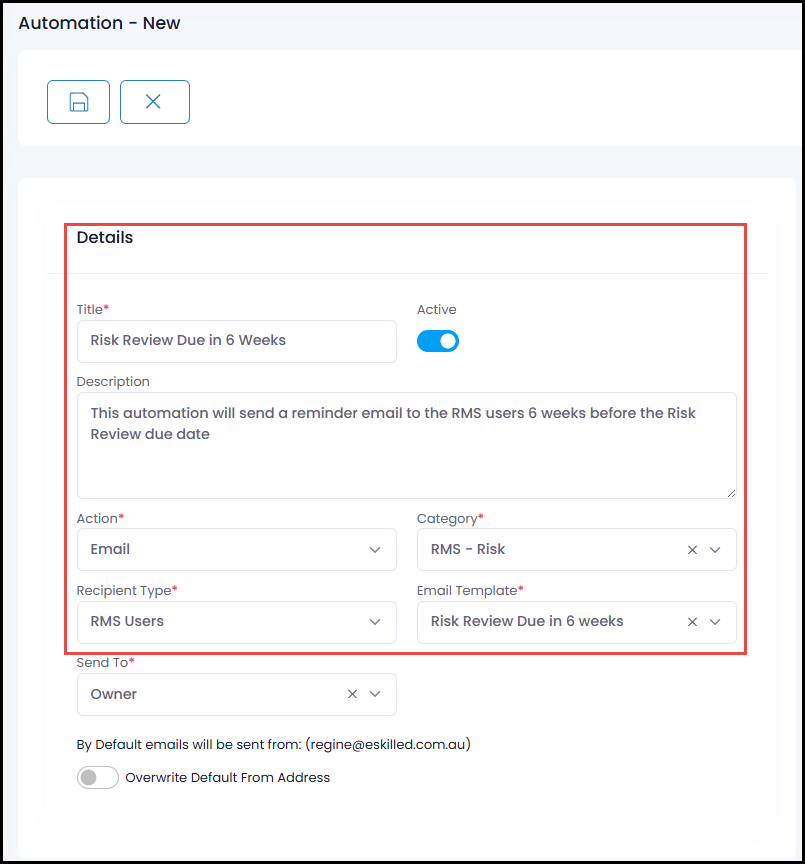805x864 pixels.
Task: Click into the Description text area
Action: [x=407, y=445]
